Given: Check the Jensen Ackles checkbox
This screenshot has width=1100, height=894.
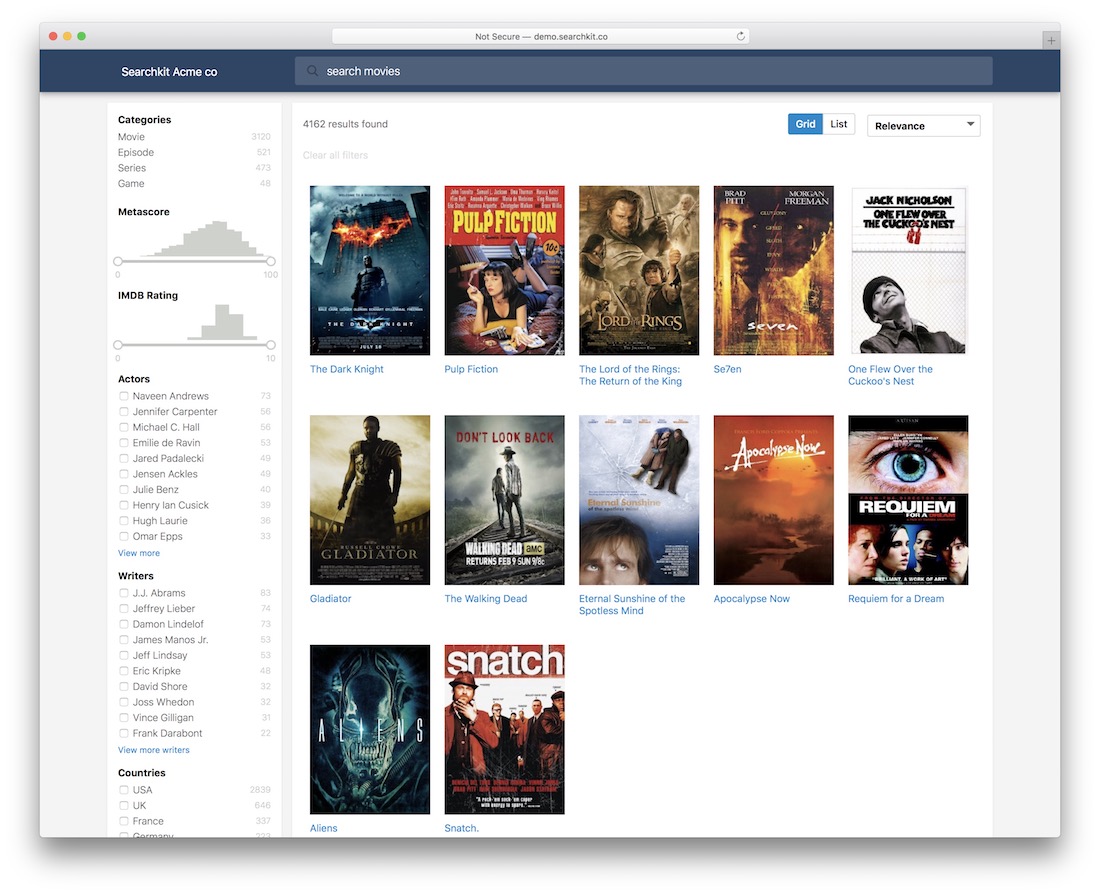Looking at the screenshot, I should (x=123, y=474).
